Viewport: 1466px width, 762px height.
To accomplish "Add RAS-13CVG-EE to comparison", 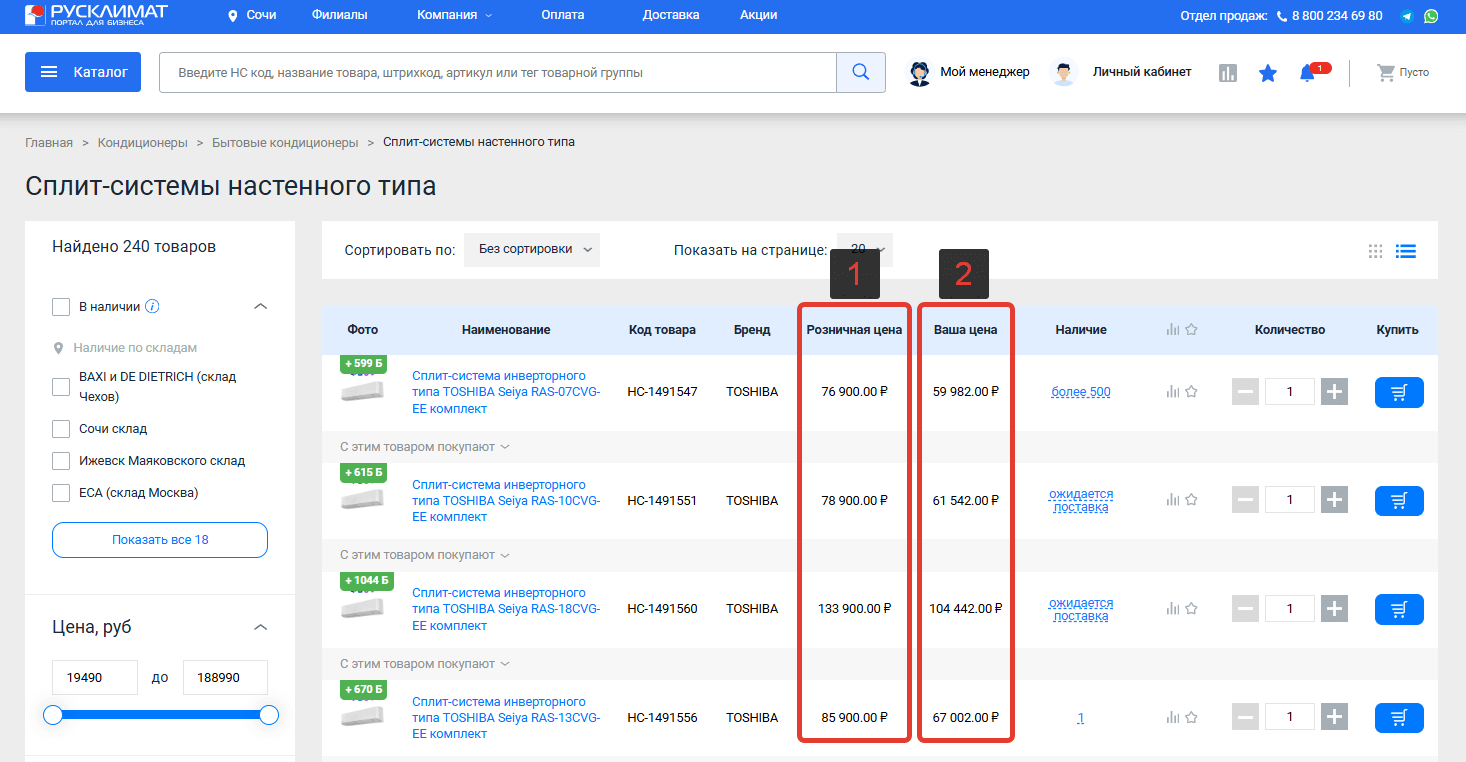I will (1173, 717).
